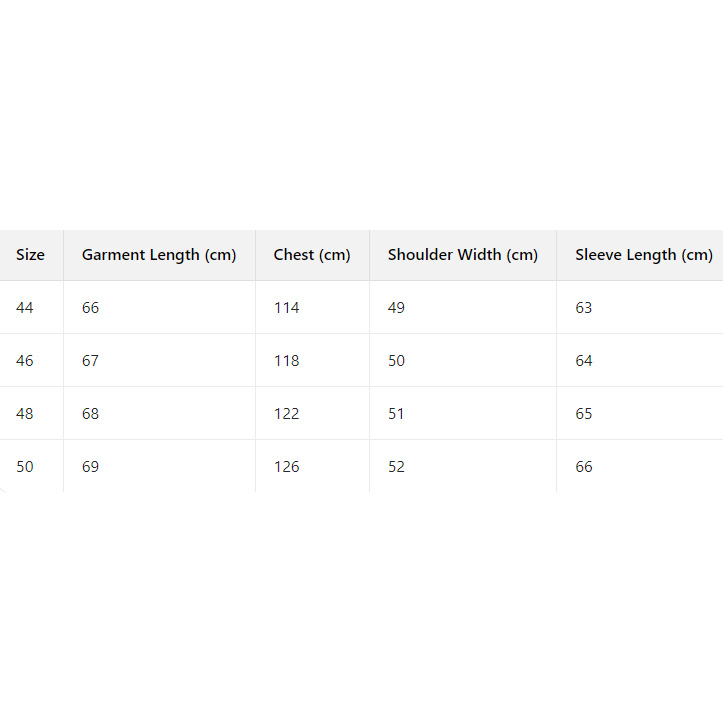This screenshot has height=722, width=723.
Task: Select the size 50 cell
Action: (25, 467)
